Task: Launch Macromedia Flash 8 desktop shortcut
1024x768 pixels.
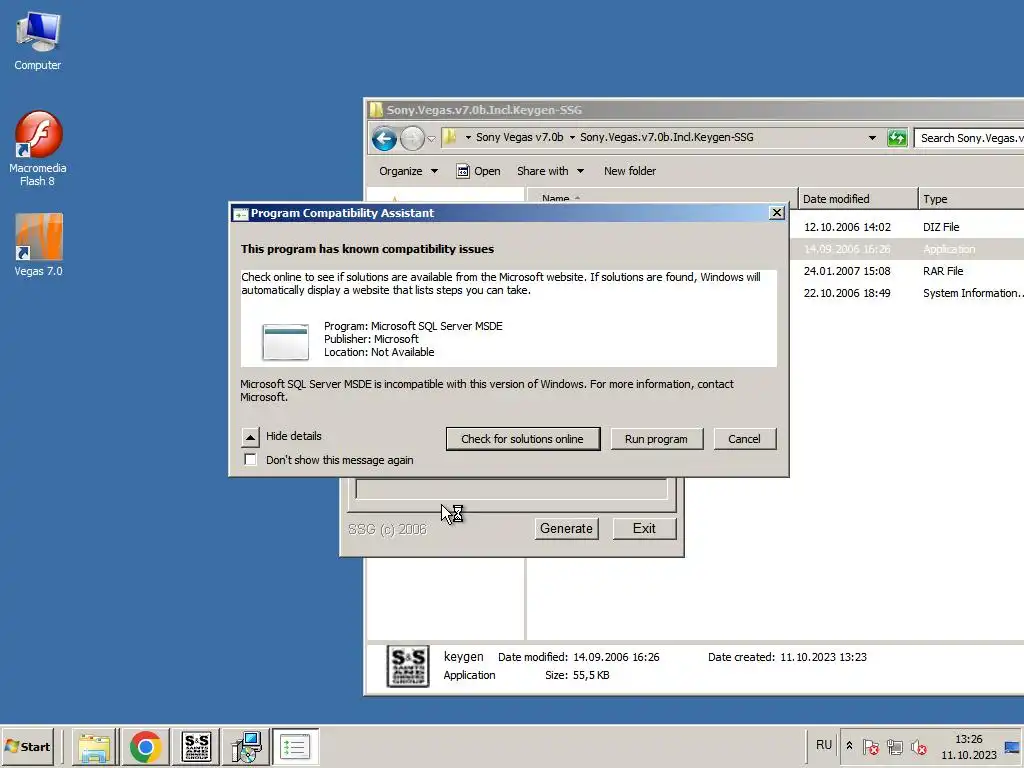Action: pyautogui.click(x=38, y=148)
